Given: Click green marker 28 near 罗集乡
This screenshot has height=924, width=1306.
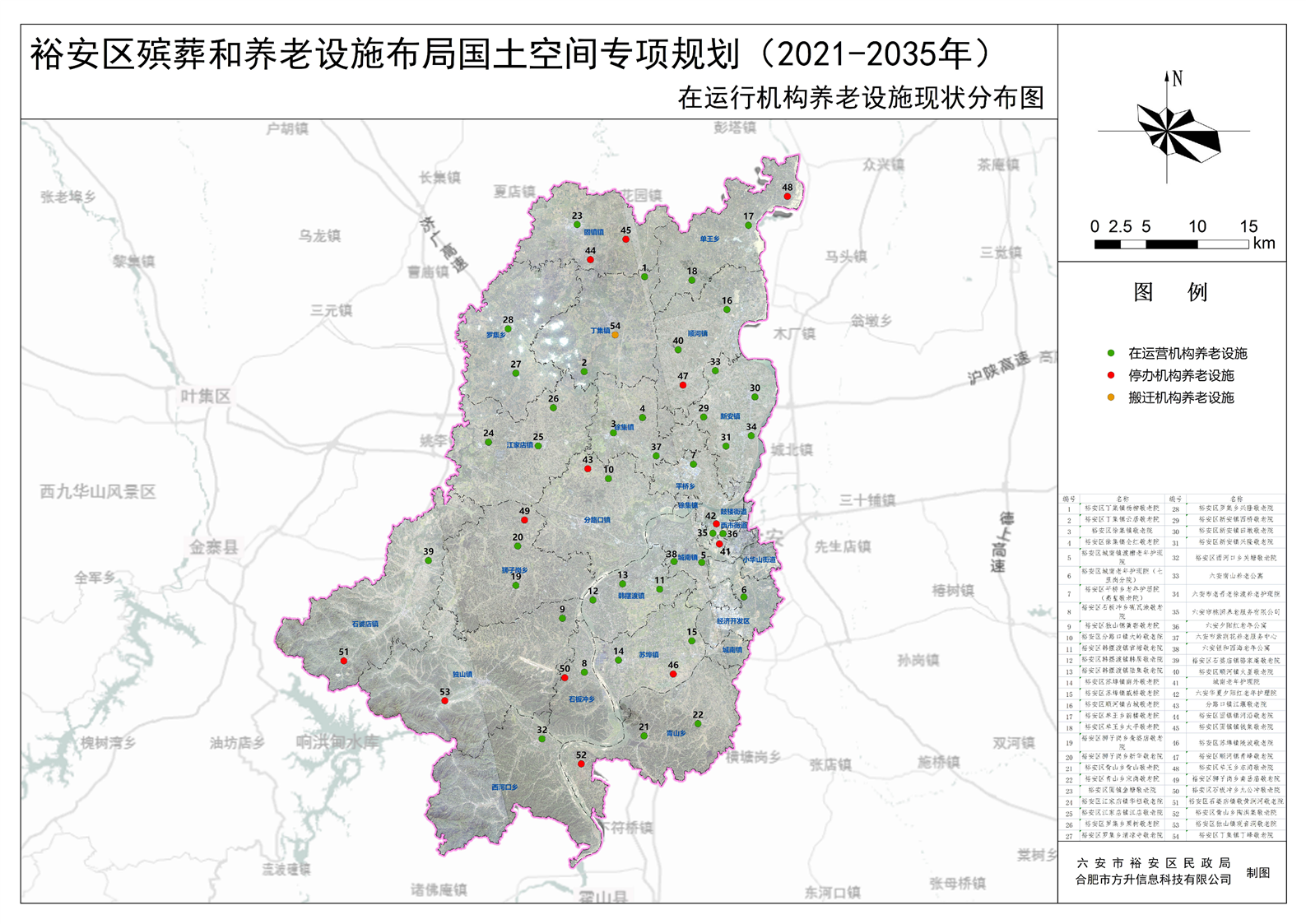Looking at the screenshot, I should [508, 328].
